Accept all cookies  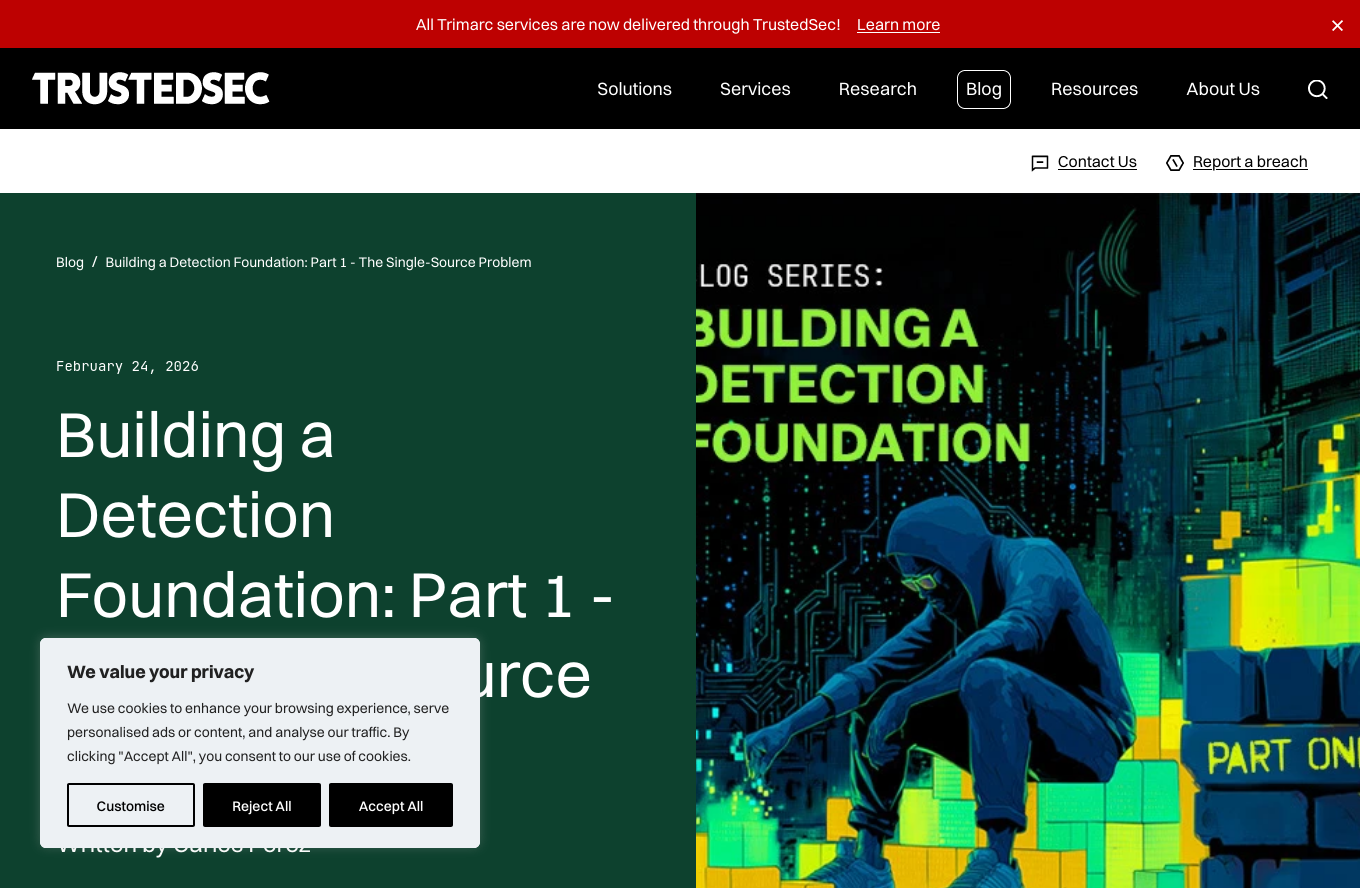pyautogui.click(x=391, y=806)
